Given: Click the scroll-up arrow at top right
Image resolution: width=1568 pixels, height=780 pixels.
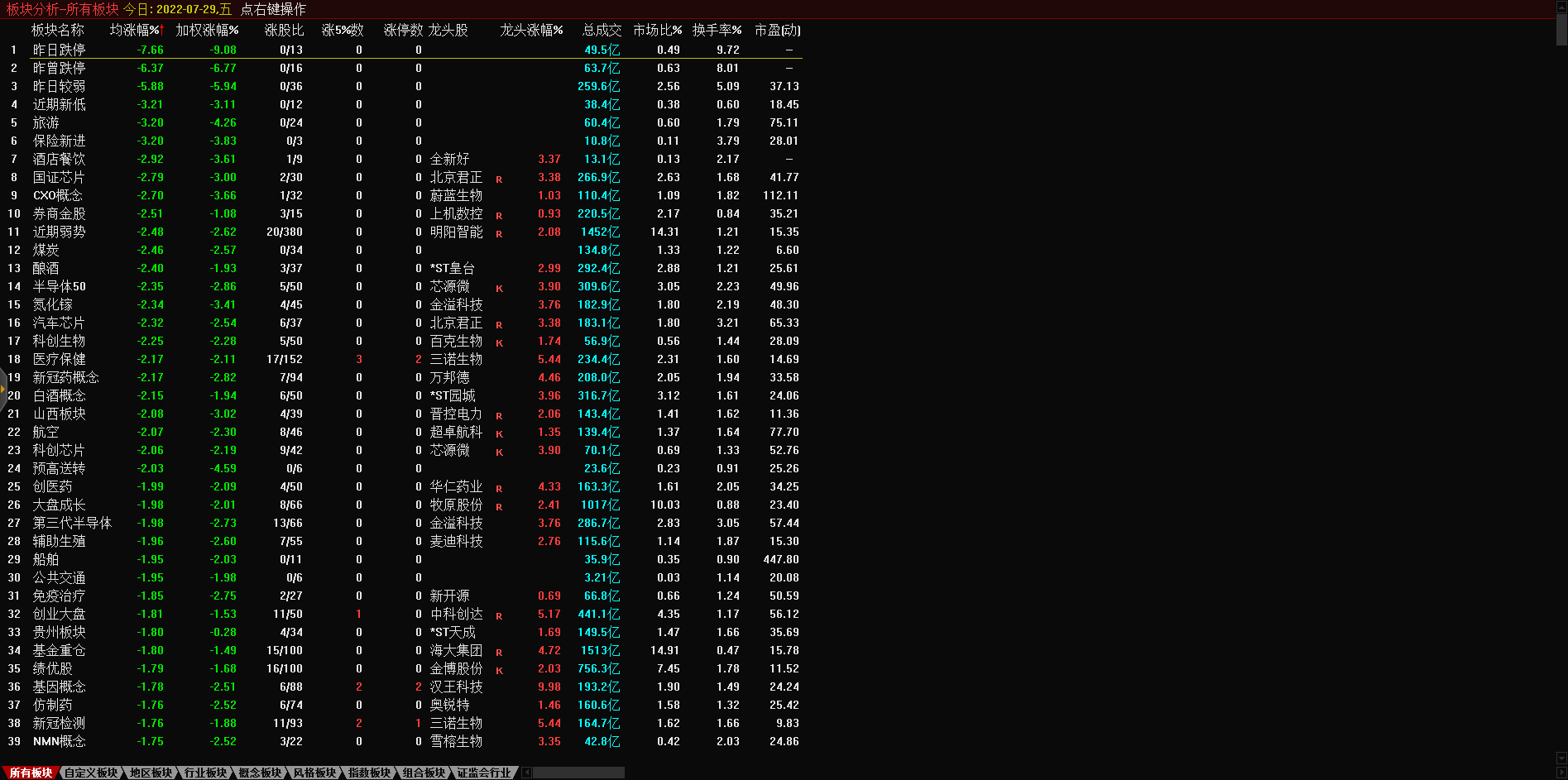Looking at the screenshot, I should coord(1561,6).
